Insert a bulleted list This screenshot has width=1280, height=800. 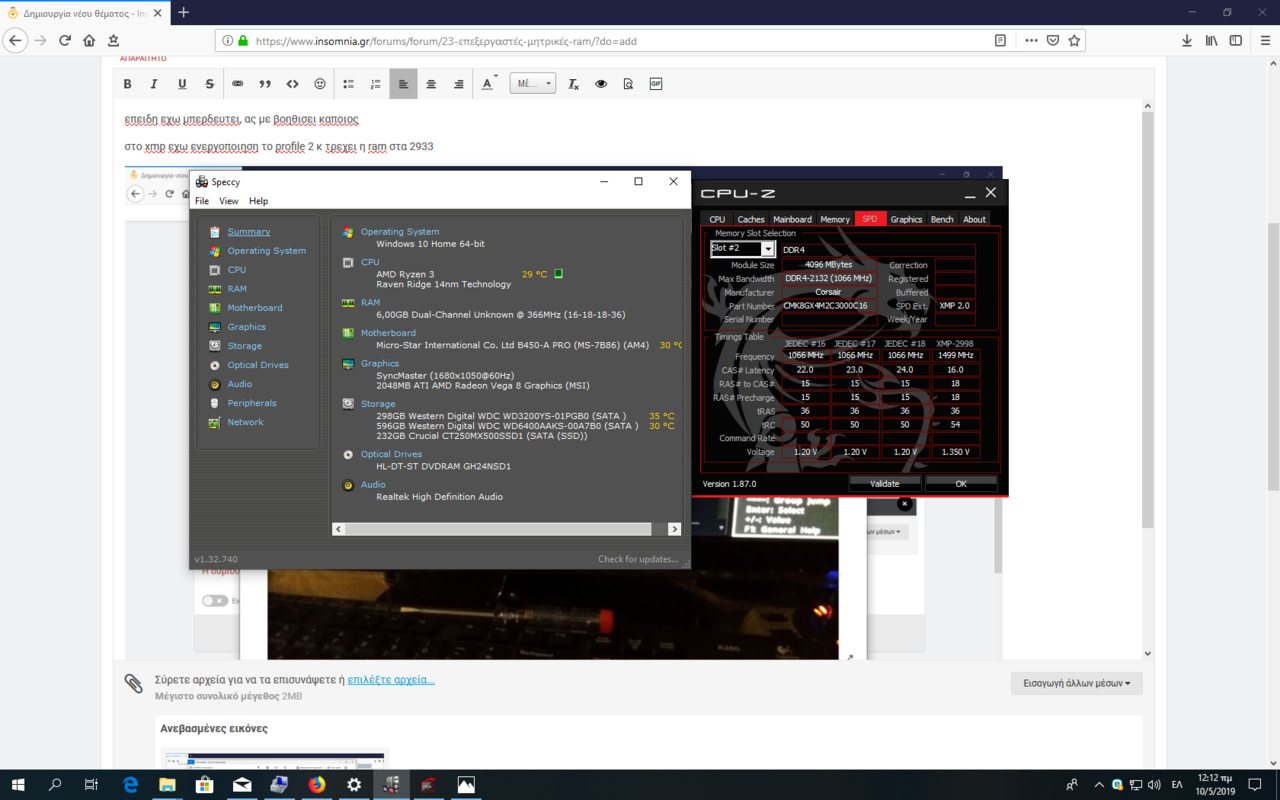(x=348, y=84)
